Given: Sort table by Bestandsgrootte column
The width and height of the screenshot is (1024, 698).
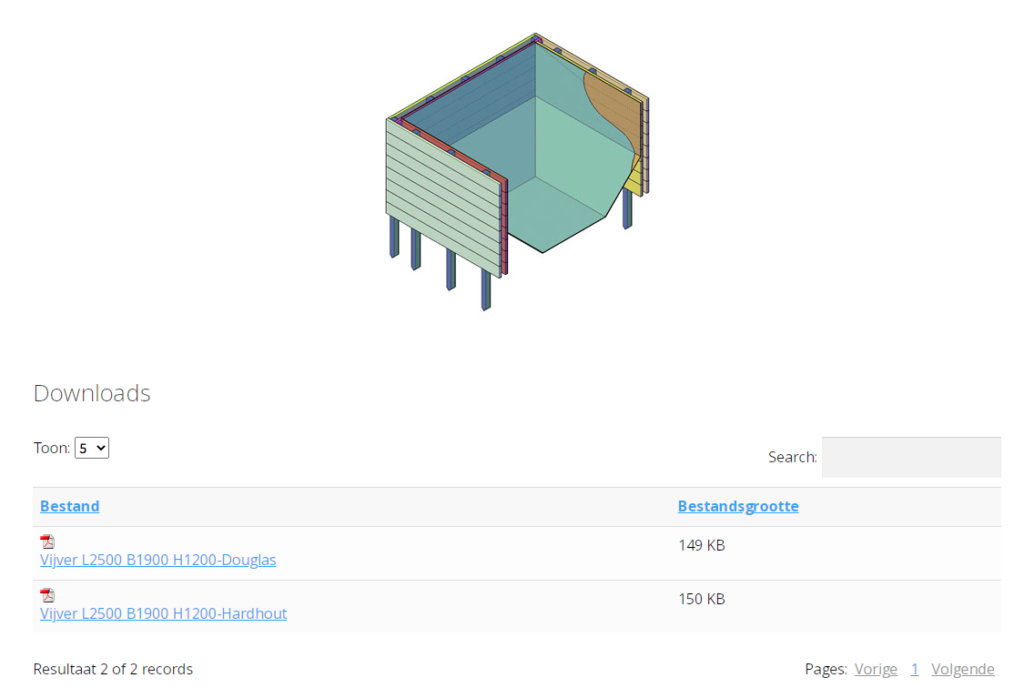Looking at the screenshot, I should tap(737, 506).
